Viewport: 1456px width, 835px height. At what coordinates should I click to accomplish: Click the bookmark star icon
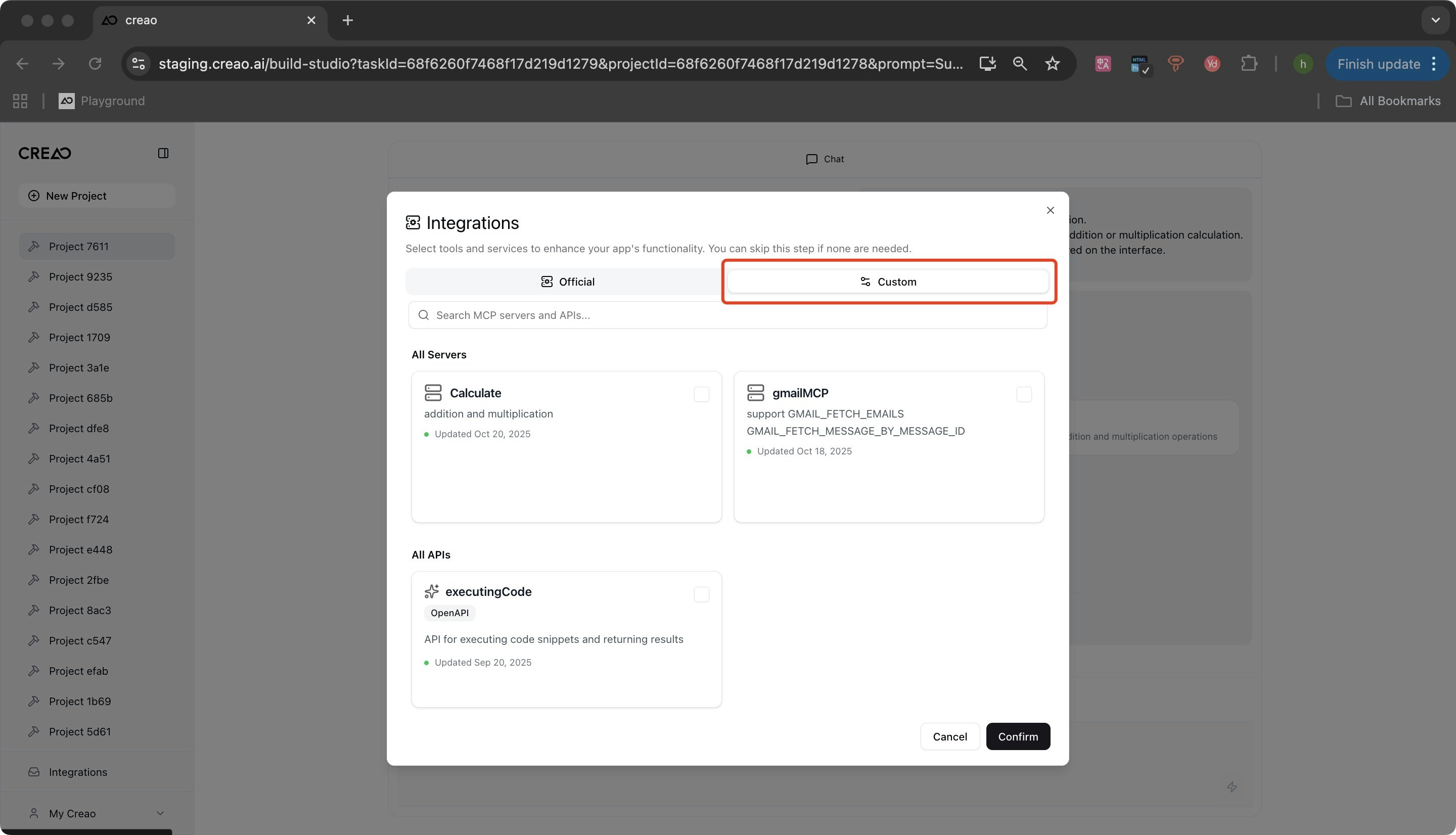[x=1052, y=64]
